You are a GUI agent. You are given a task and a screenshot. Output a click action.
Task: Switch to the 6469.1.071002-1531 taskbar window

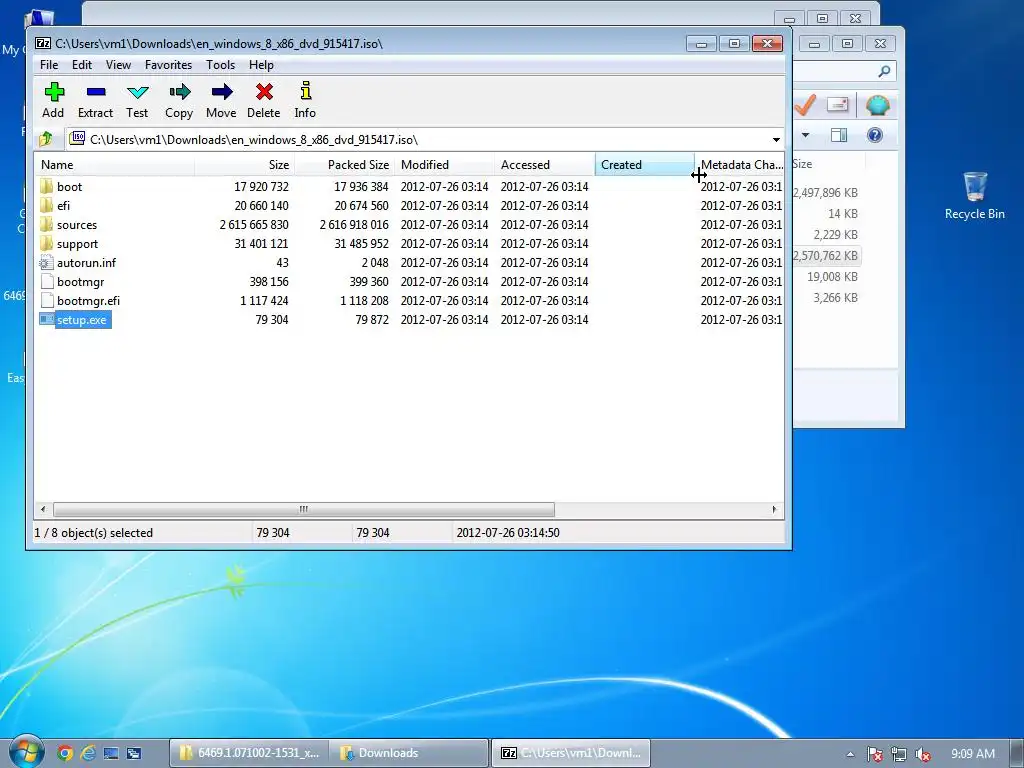click(x=249, y=753)
